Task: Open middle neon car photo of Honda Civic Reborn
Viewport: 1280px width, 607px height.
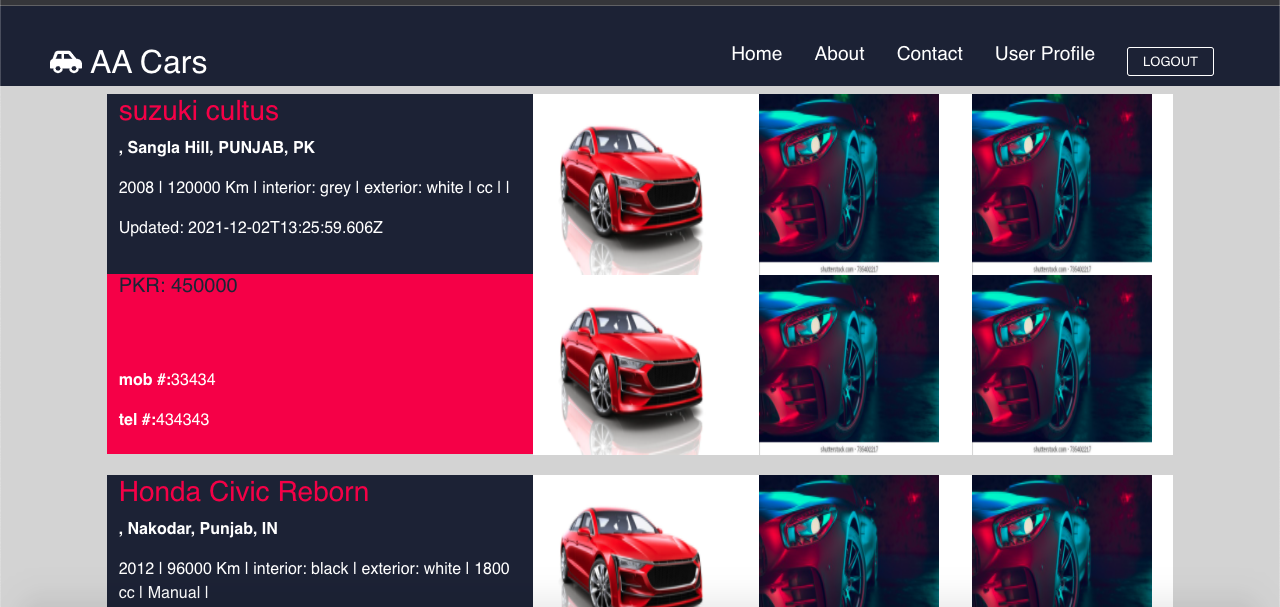Action: point(849,541)
